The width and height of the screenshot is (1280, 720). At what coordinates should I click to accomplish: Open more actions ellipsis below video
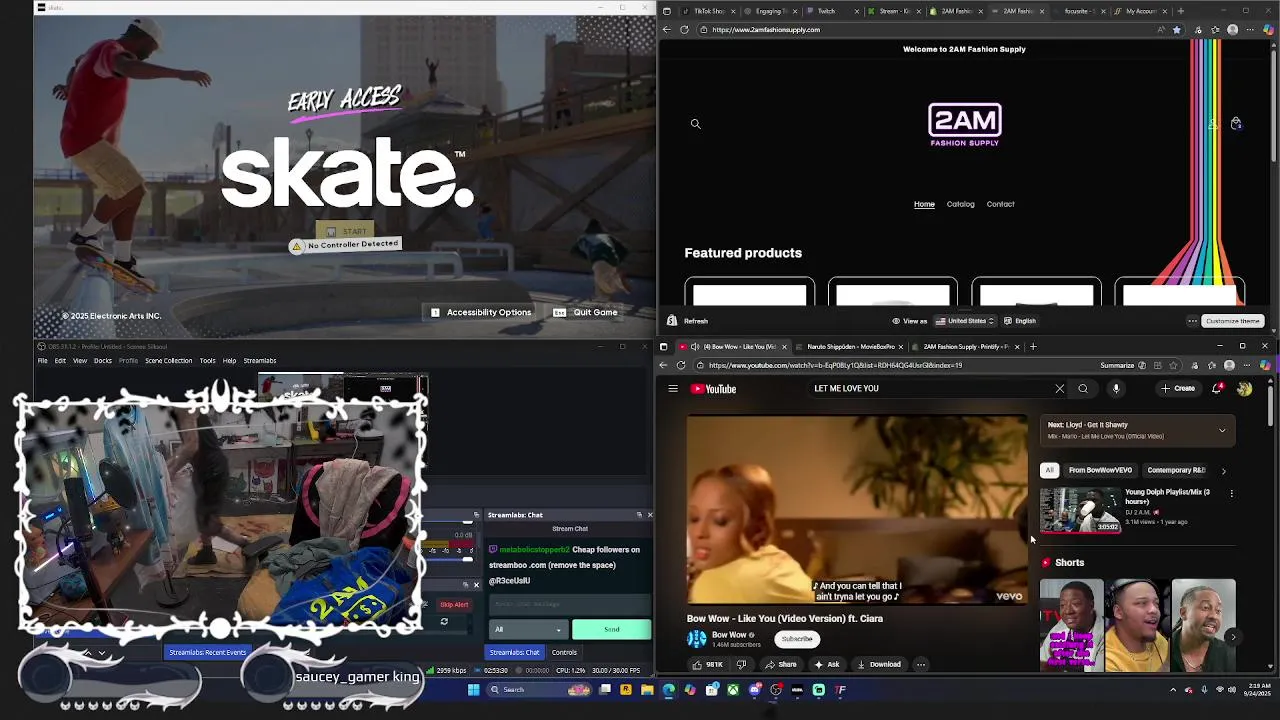click(921, 665)
